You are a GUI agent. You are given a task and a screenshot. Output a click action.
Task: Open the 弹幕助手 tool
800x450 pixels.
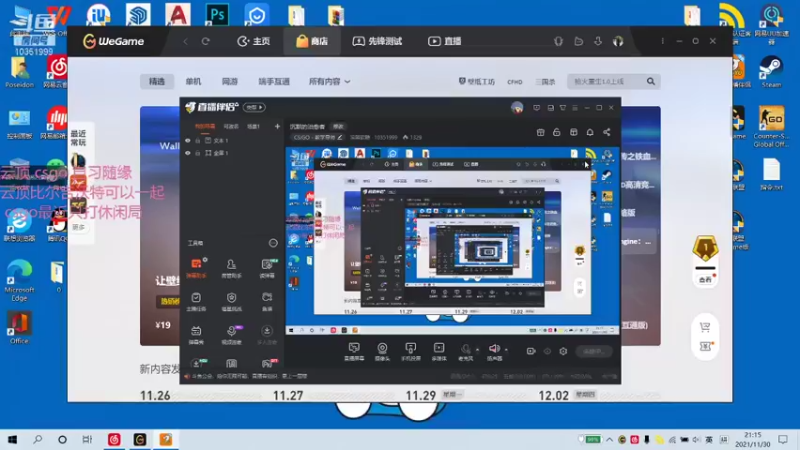pyautogui.click(x=196, y=268)
